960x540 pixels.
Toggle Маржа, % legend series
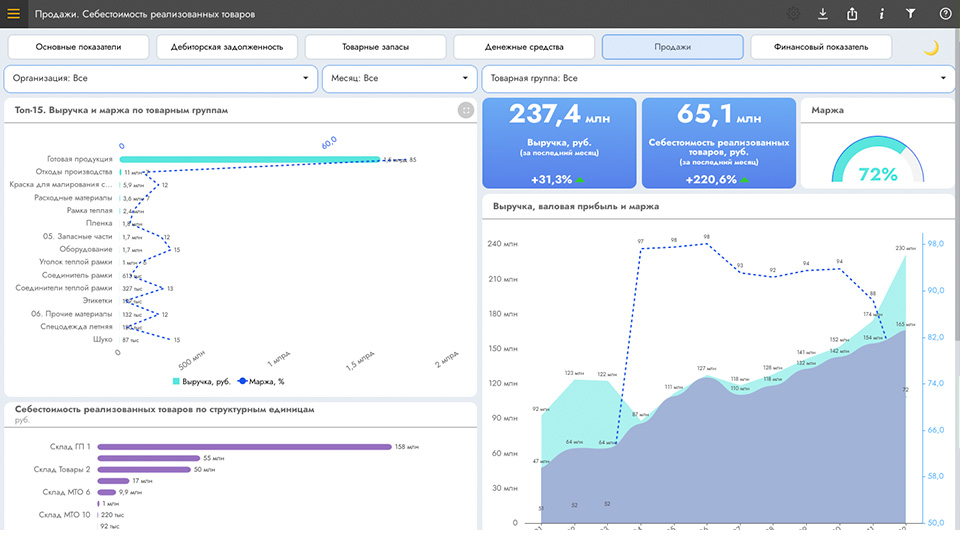[261, 381]
